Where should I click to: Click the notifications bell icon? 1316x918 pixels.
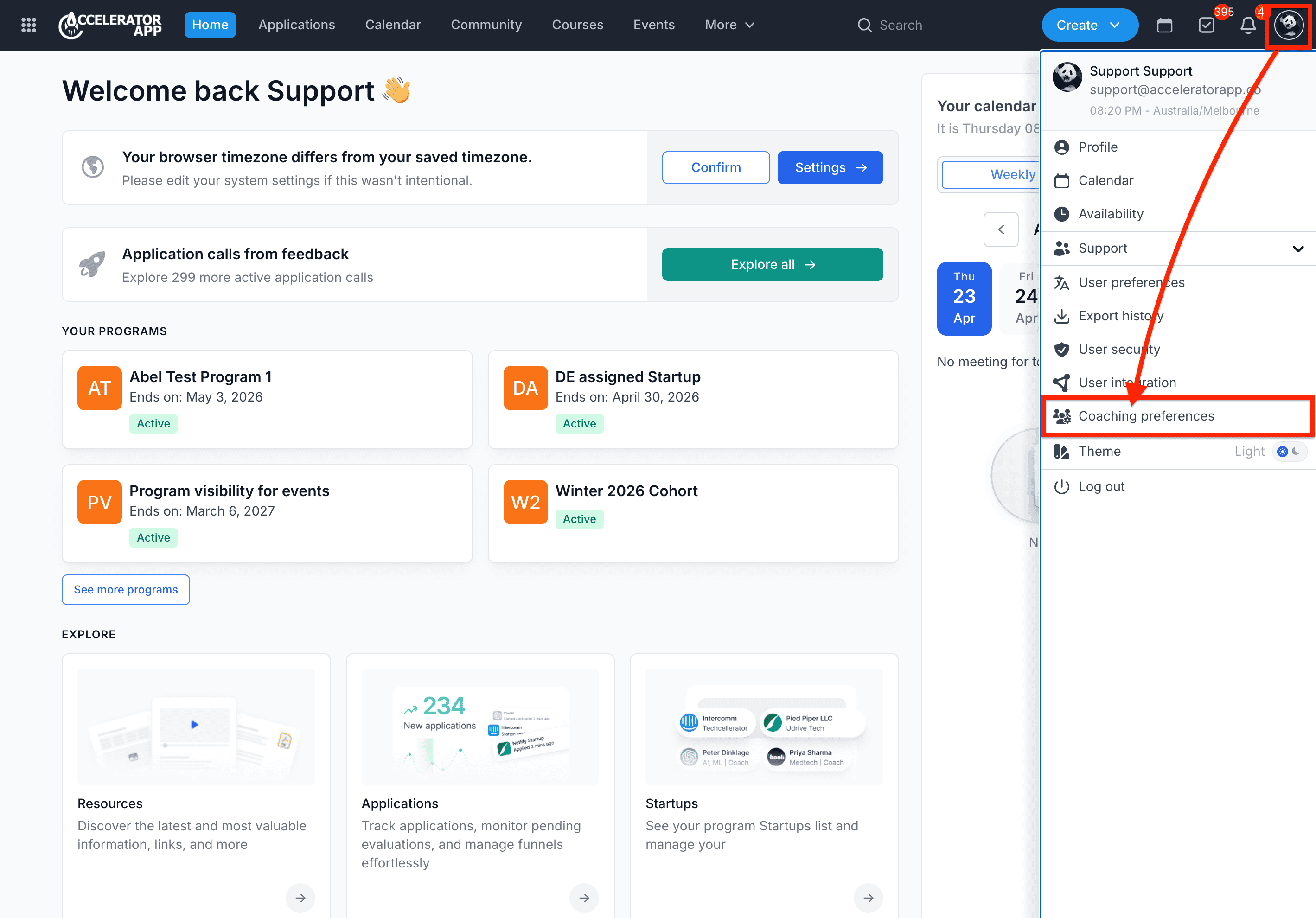tap(1247, 25)
